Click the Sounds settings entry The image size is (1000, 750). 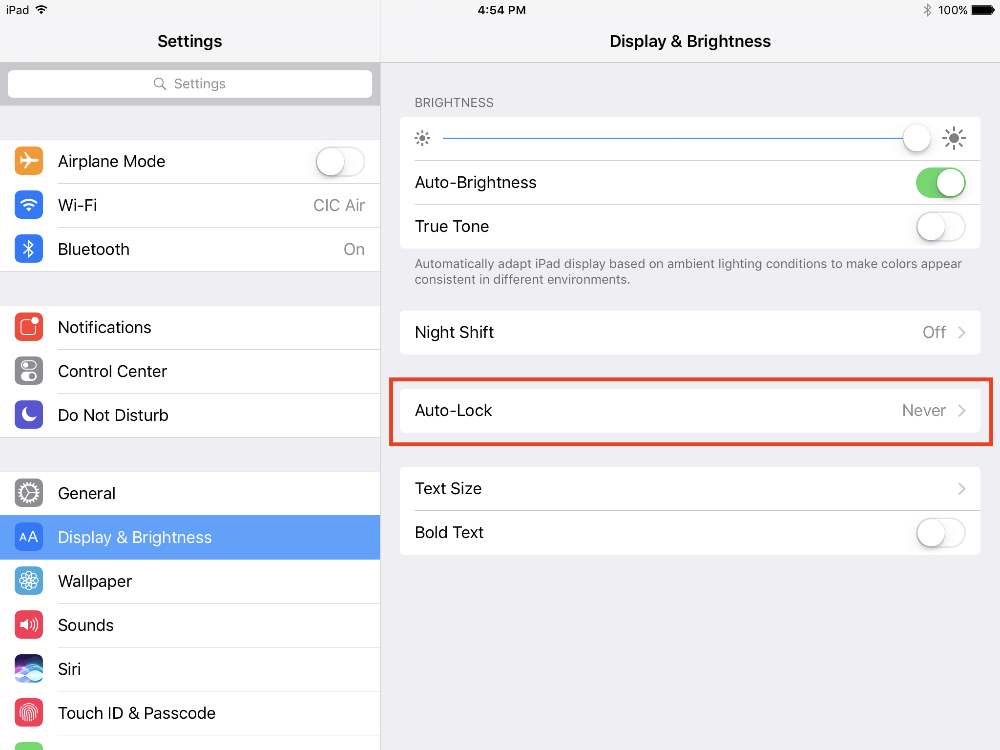tap(190, 625)
